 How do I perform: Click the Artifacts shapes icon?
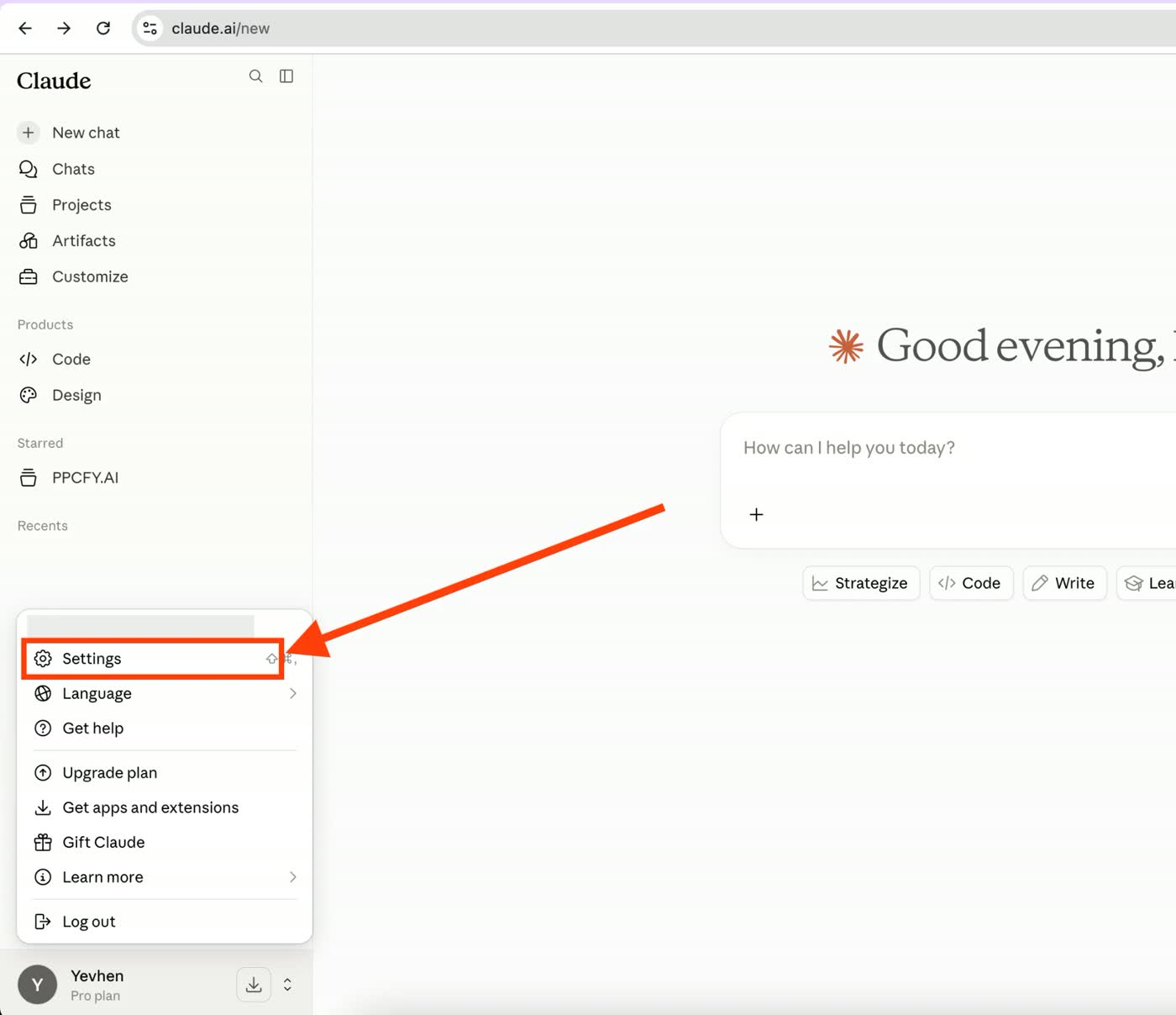pyautogui.click(x=29, y=241)
